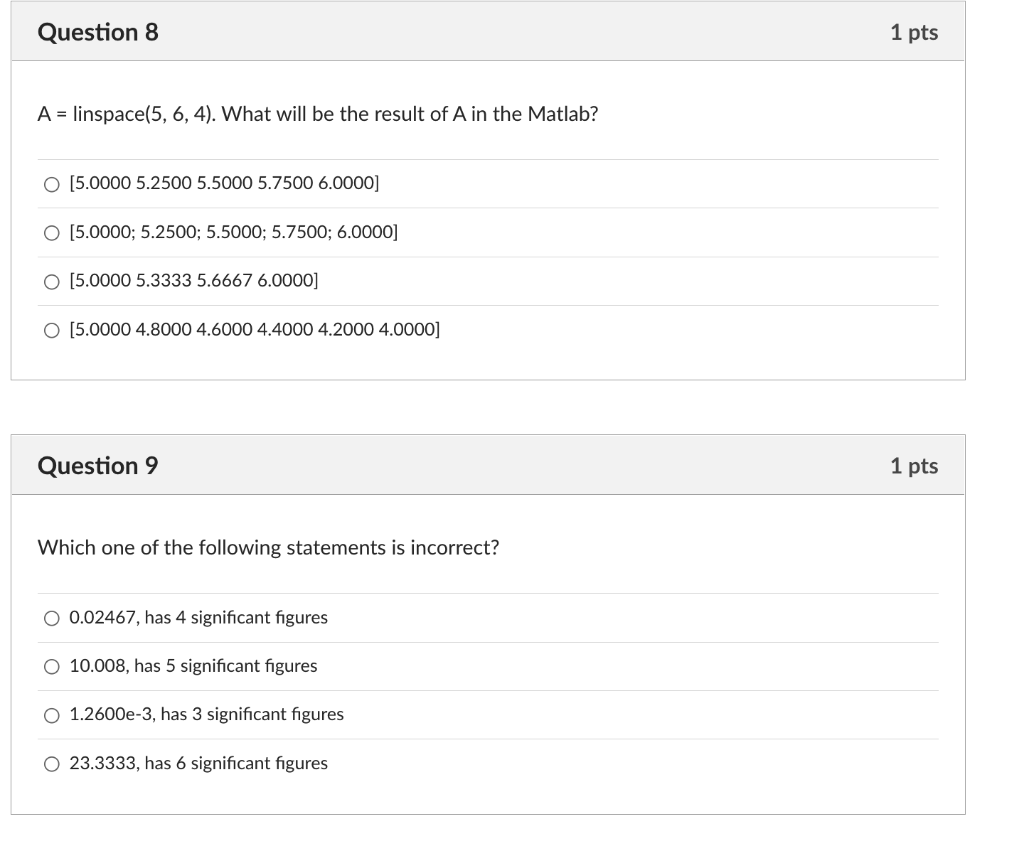Click the Question 8 header

[x=95, y=32]
